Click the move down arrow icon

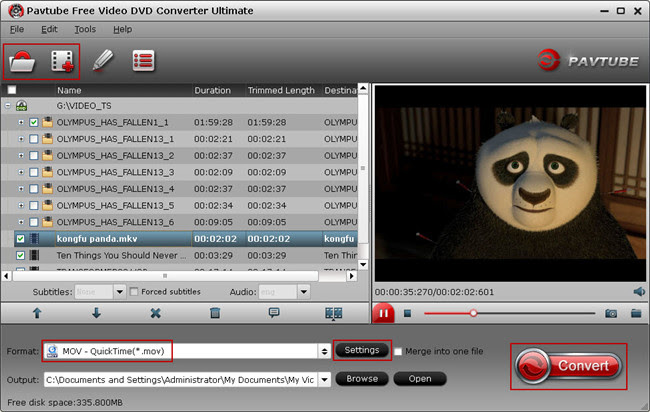pos(96,313)
